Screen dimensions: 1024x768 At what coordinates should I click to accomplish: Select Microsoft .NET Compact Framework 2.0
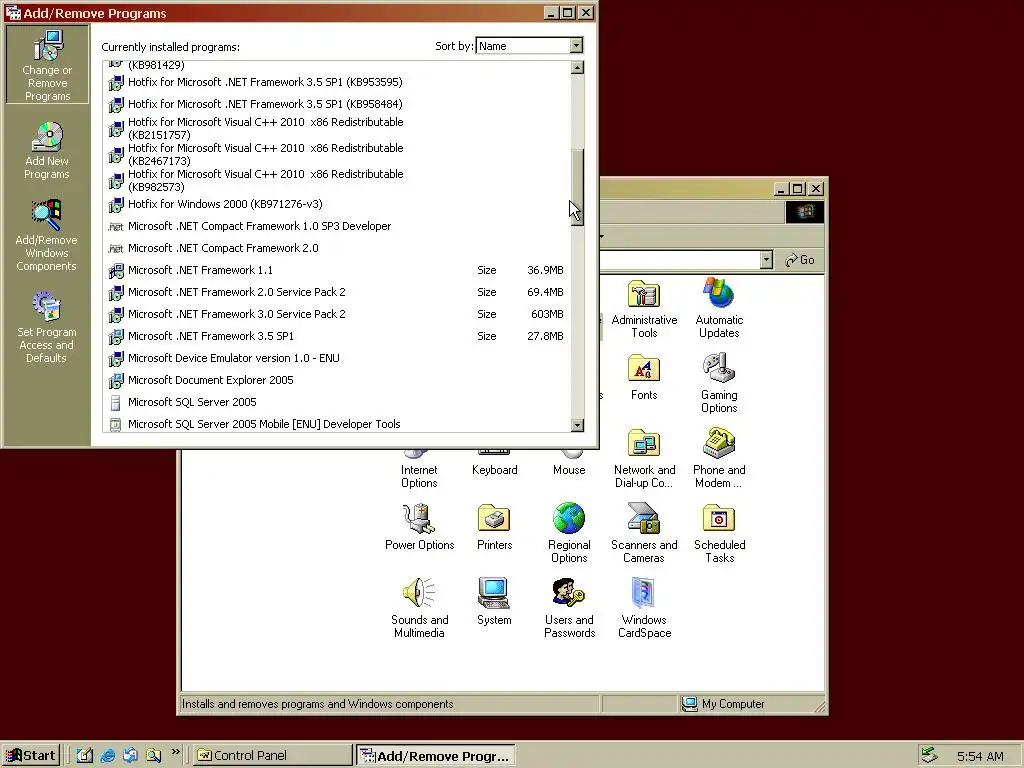[x=337, y=248]
